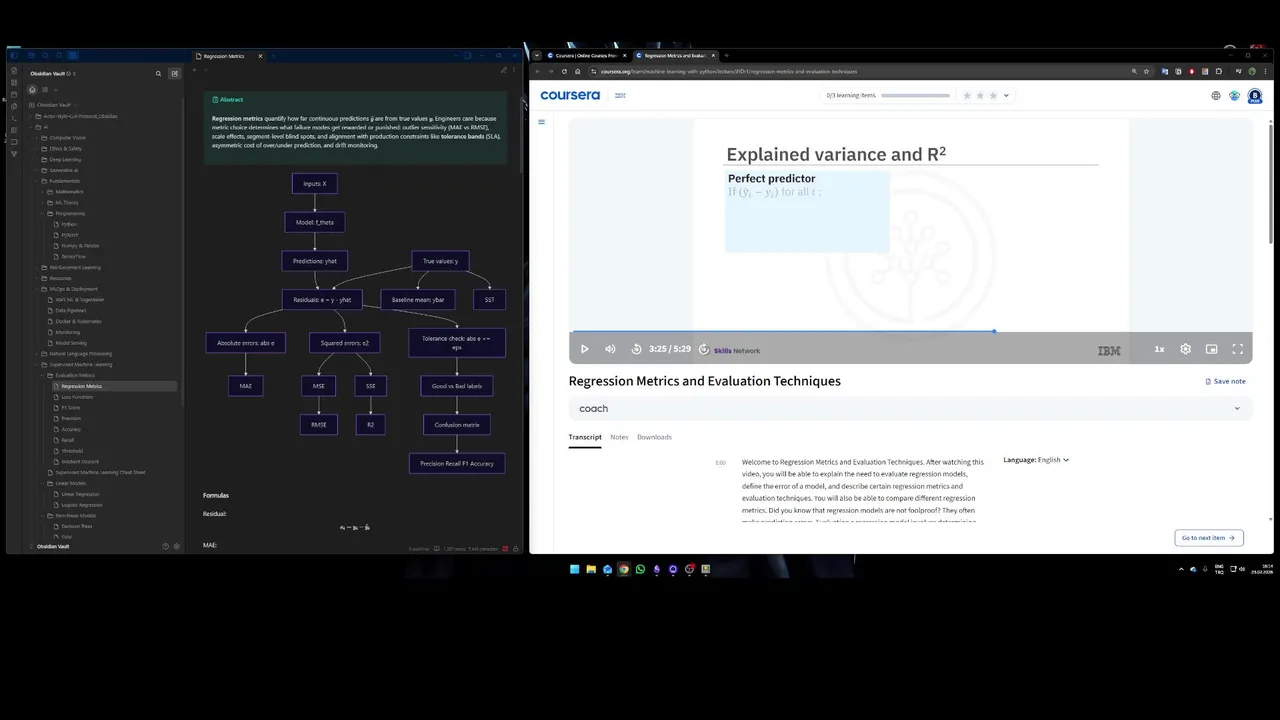
Task: Play the Coursera lecture video
Action: [585, 349]
